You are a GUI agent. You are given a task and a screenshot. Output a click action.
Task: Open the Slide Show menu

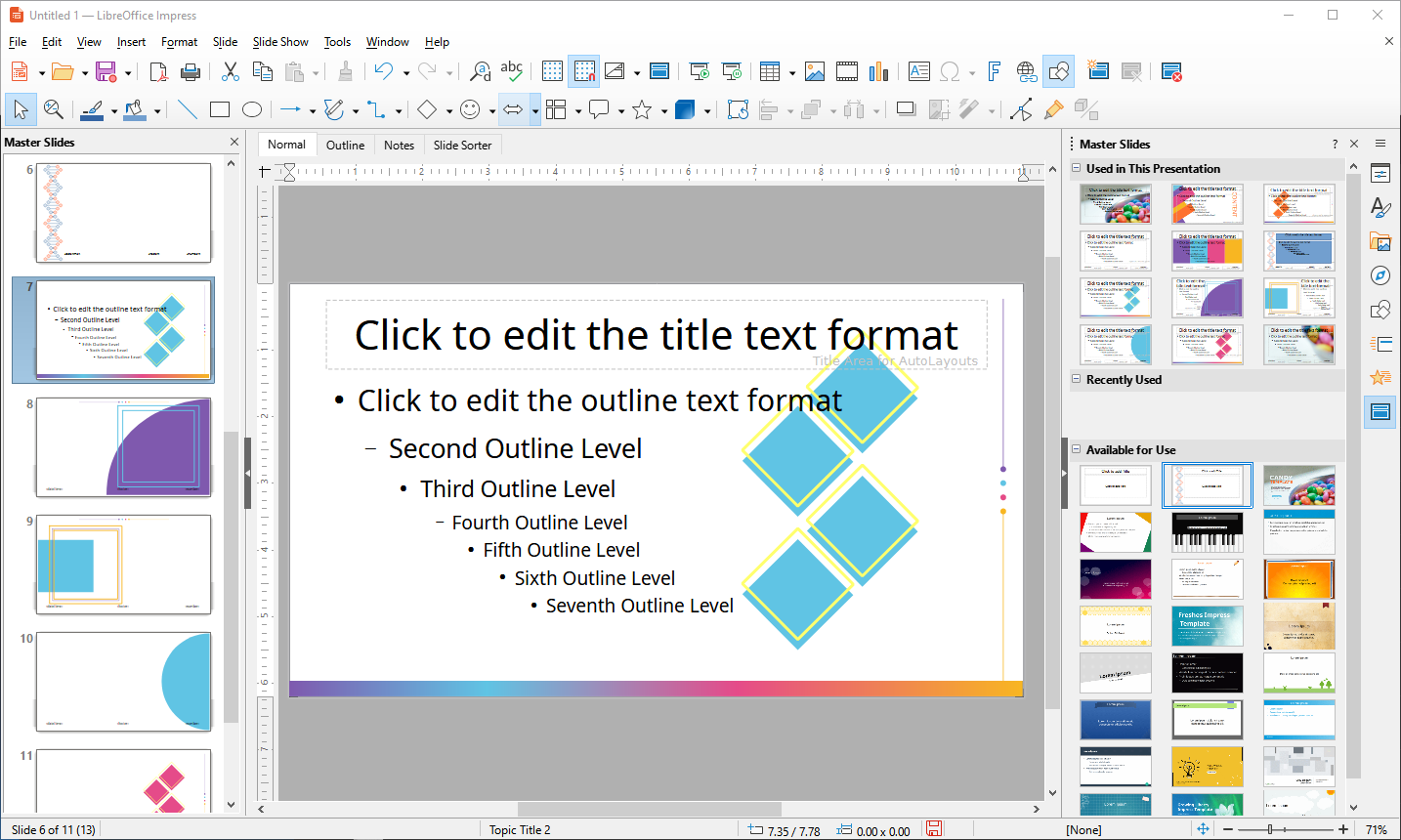(x=280, y=42)
